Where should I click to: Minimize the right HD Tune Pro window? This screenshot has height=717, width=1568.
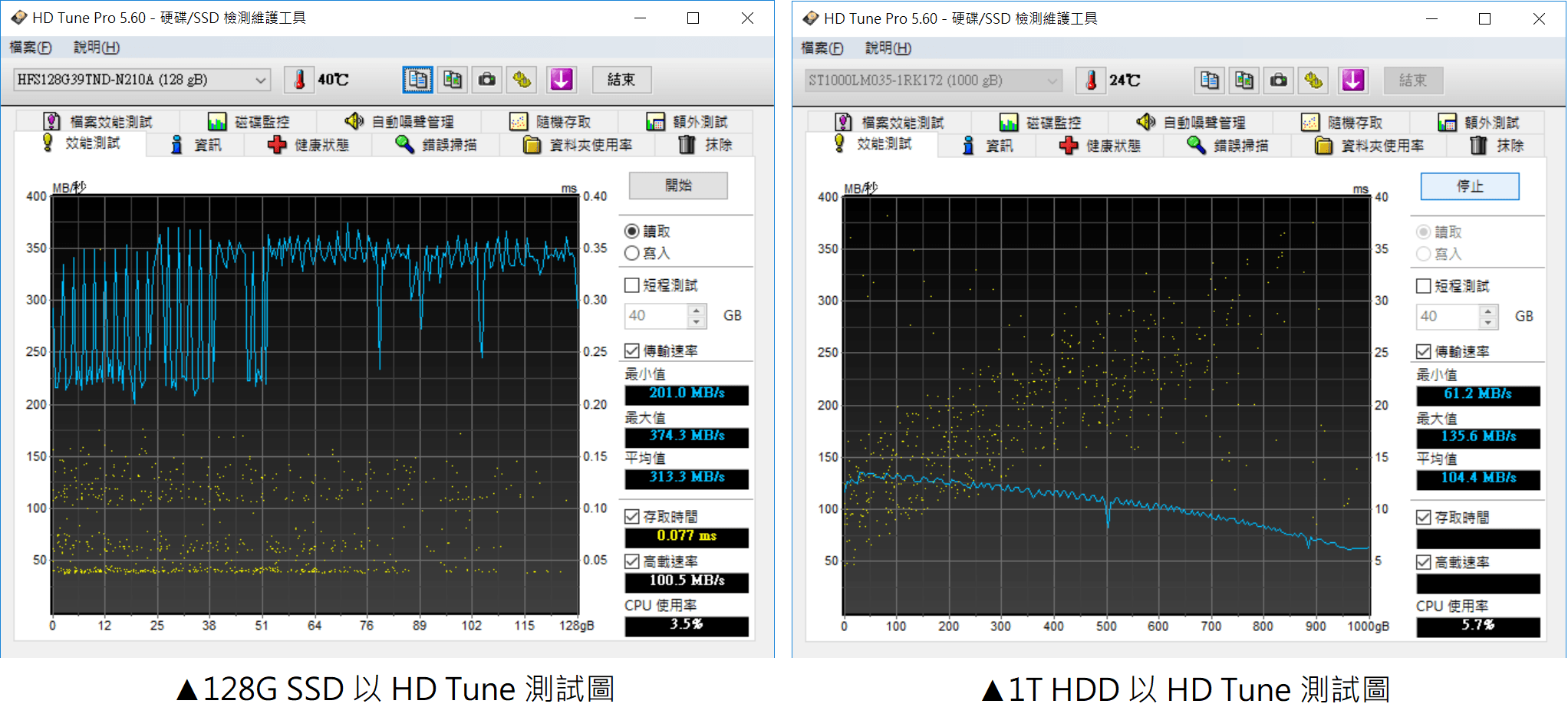(1431, 18)
